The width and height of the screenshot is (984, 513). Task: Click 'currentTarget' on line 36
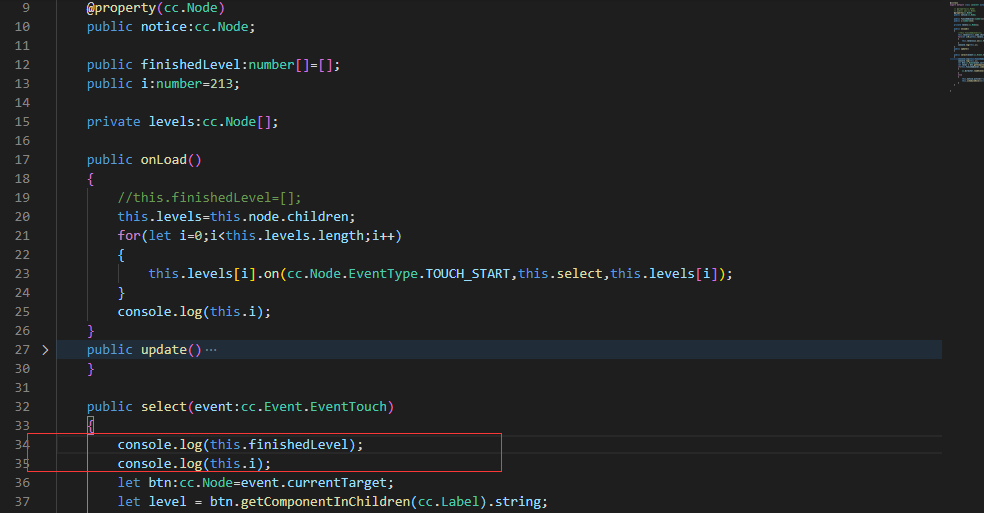337,483
